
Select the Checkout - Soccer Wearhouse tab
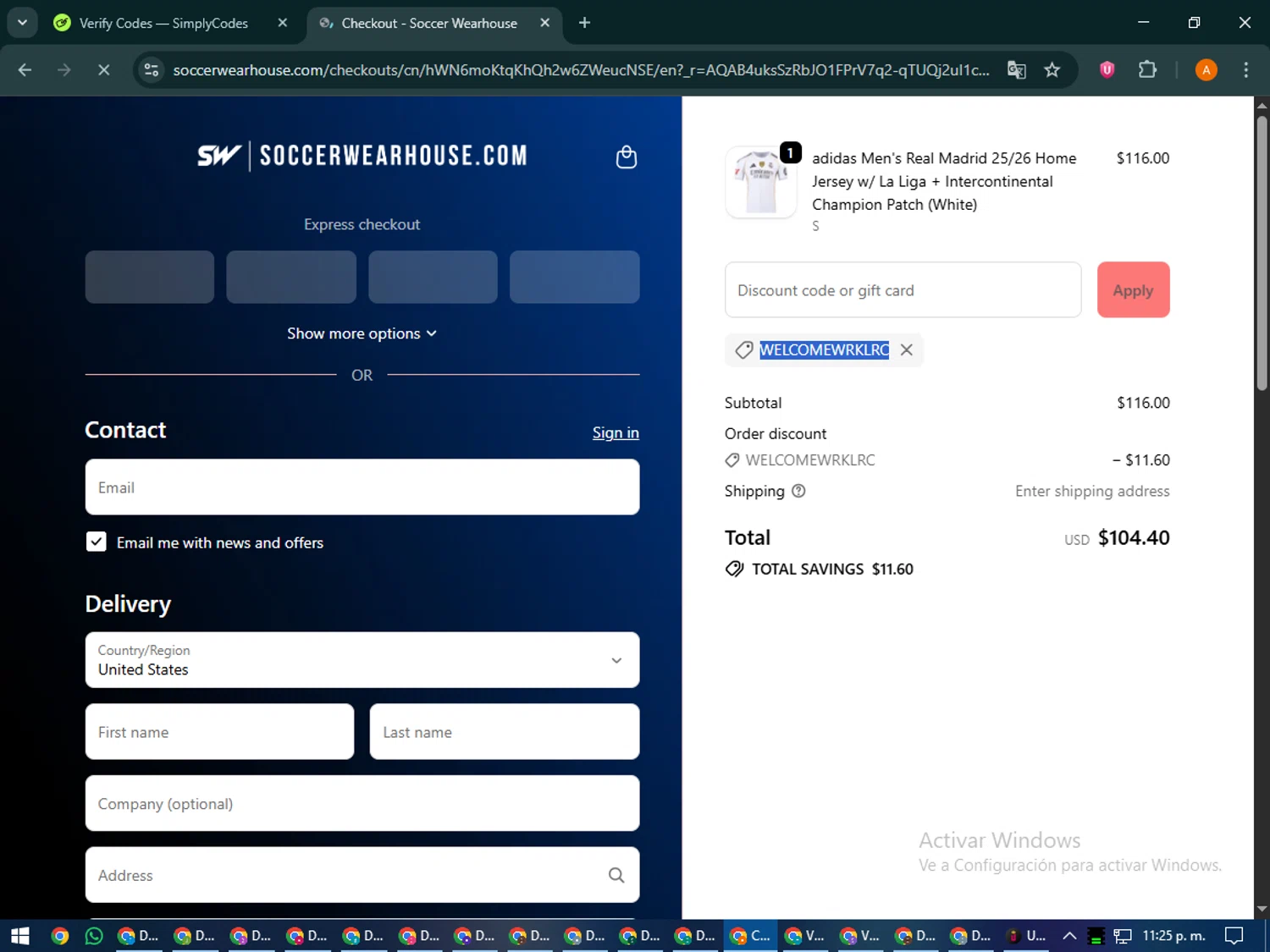[x=429, y=23]
